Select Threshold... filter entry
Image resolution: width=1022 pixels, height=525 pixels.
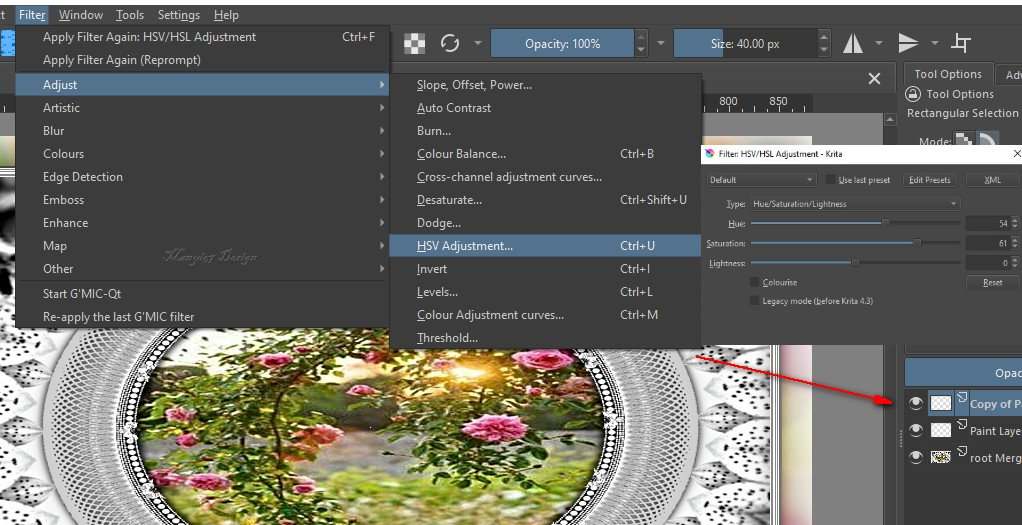pos(545,338)
